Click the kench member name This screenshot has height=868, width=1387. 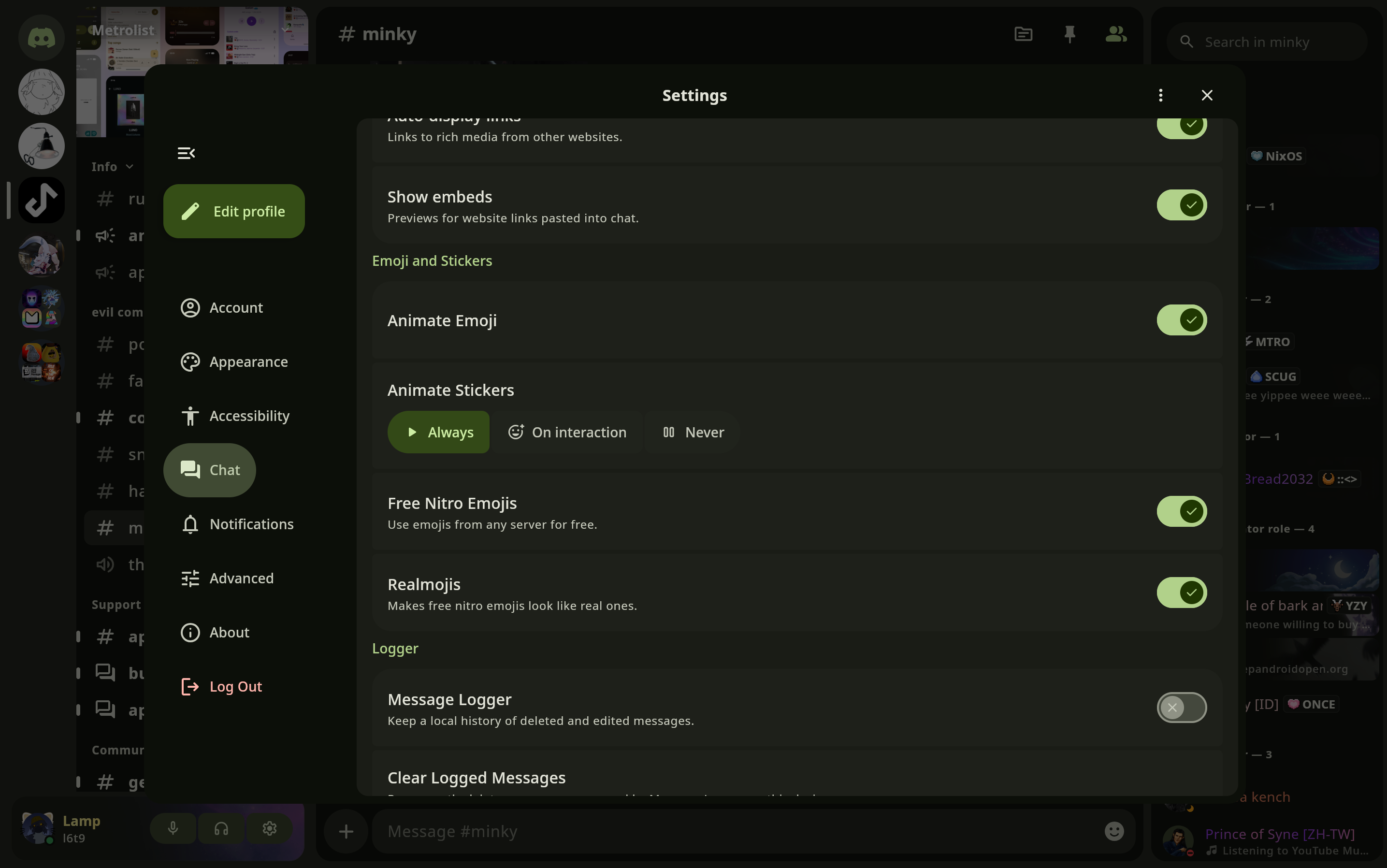point(1265,797)
